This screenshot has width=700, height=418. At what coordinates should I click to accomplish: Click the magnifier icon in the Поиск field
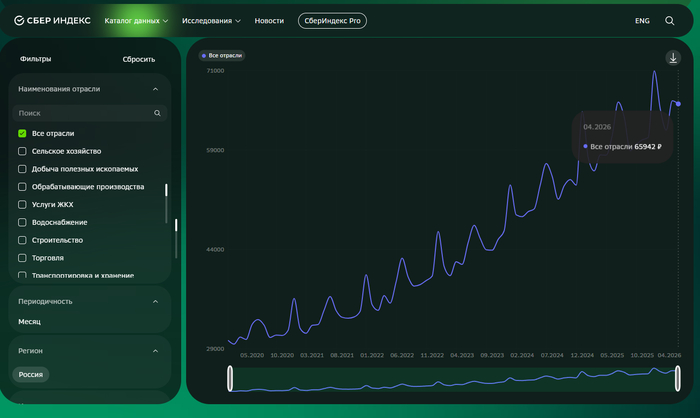coord(157,113)
